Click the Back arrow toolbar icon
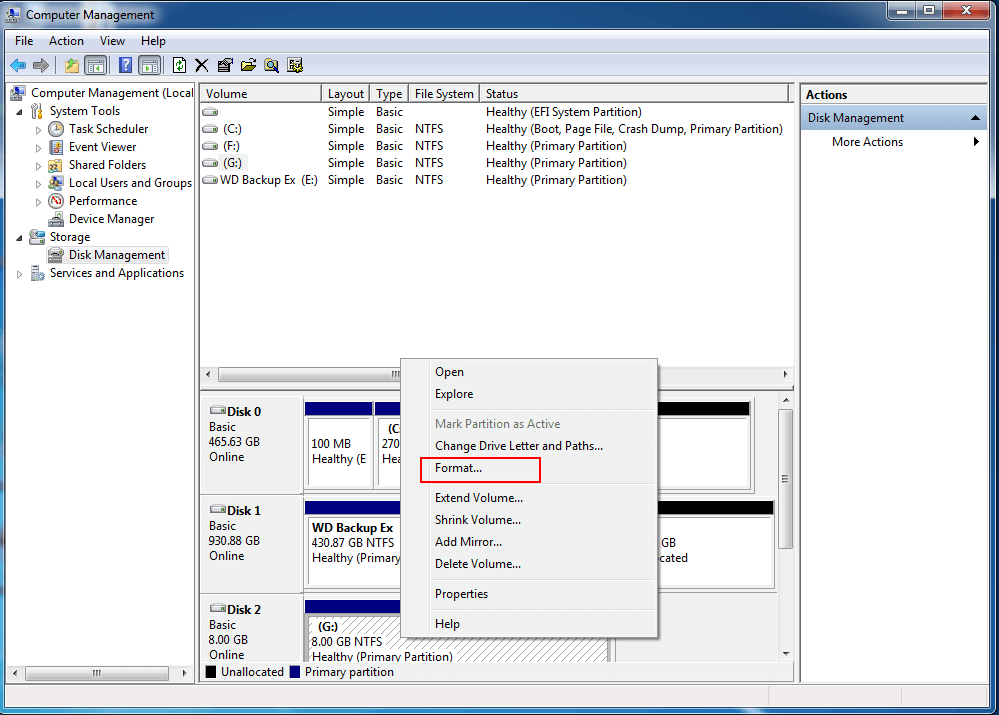 pyautogui.click(x=18, y=65)
